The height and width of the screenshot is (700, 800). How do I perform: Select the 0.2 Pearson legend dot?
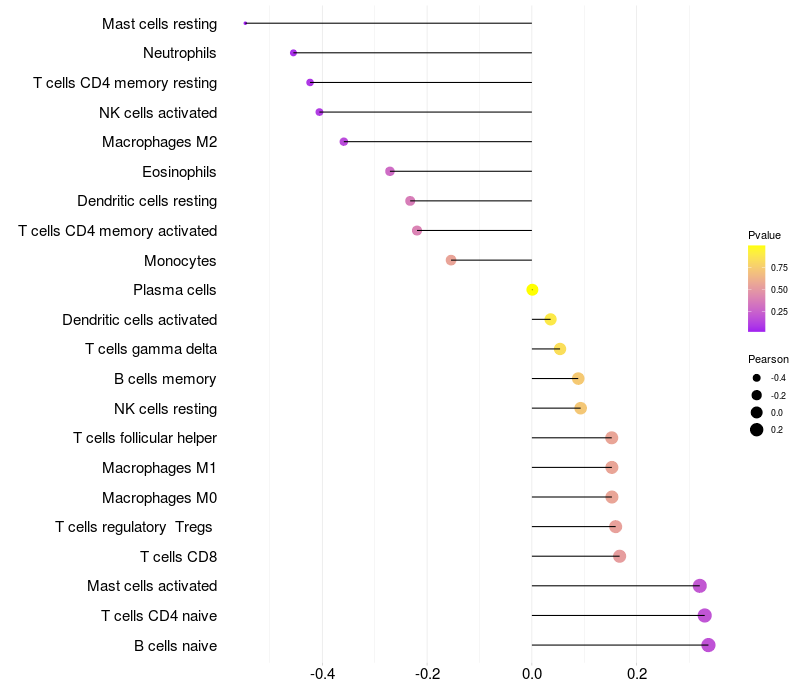[x=757, y=430]
